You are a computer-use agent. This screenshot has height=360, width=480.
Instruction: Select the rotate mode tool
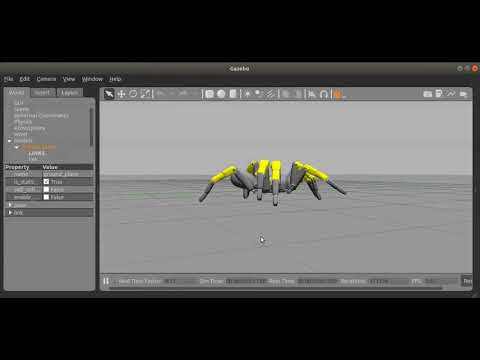pyautogui.click(x=133, y=94)
